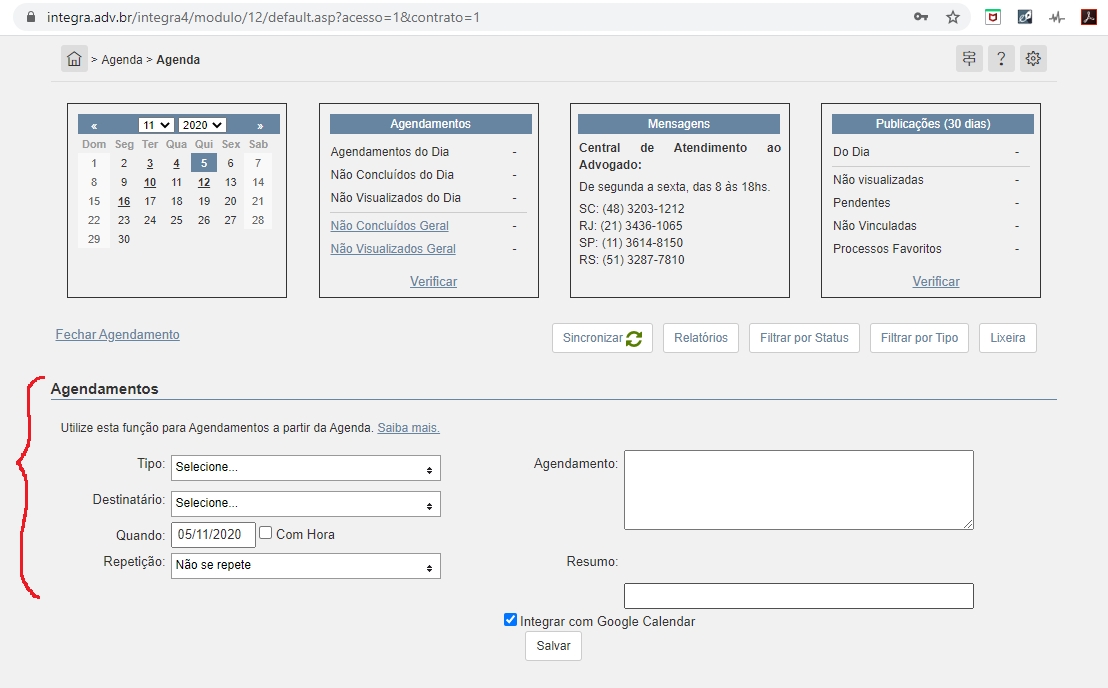This screenshot has height=688, width=1108.
Task: Select the calendar year dropdown
Action: click(x=202, y=125)
